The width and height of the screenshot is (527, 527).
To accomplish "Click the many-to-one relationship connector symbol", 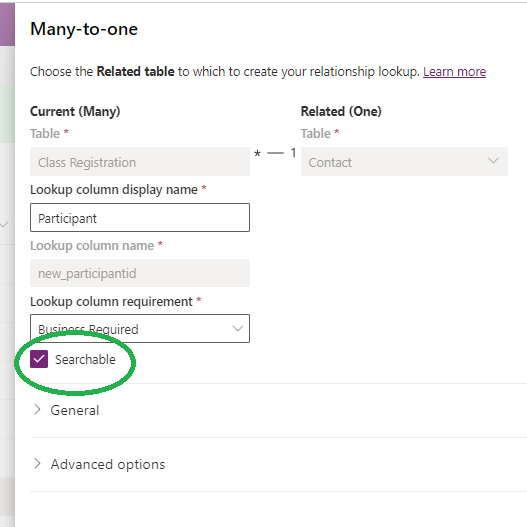I will 275,153.
